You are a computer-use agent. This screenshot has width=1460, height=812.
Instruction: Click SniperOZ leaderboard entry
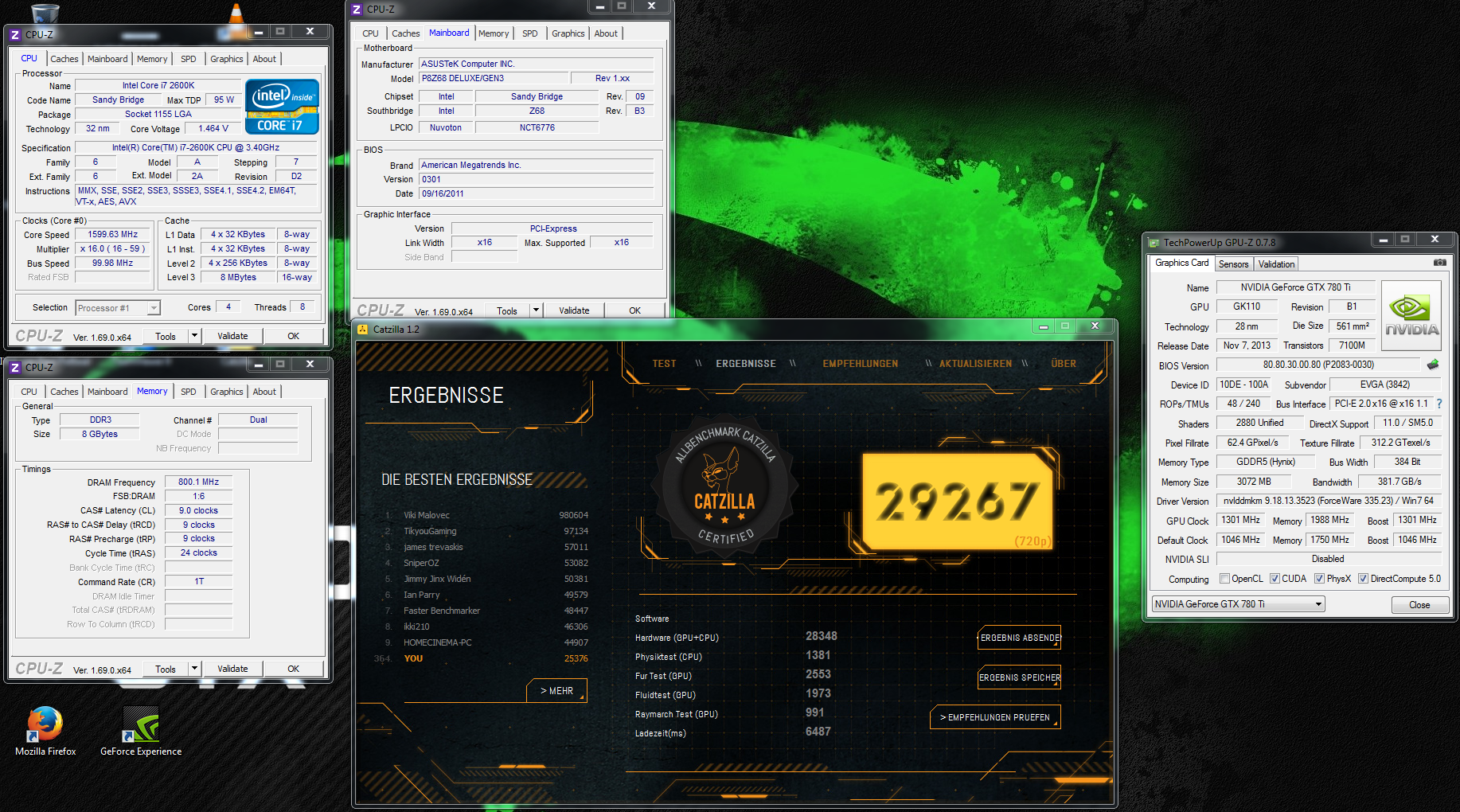tap(486, 563)
